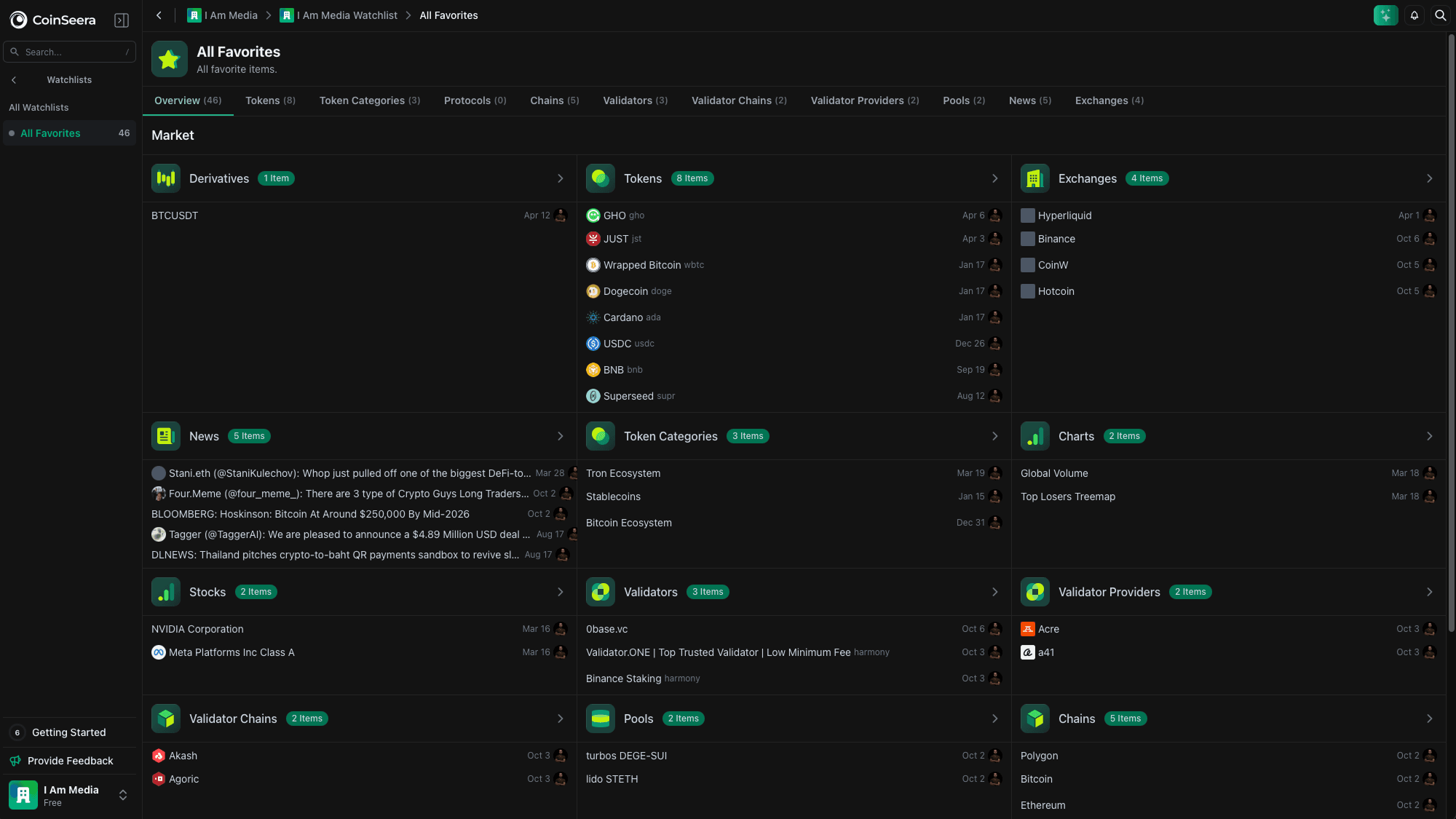Viewport: 1456px width, 819px height.
Task: Open Tron Ecosystem category row
Action: coord(794,473)
